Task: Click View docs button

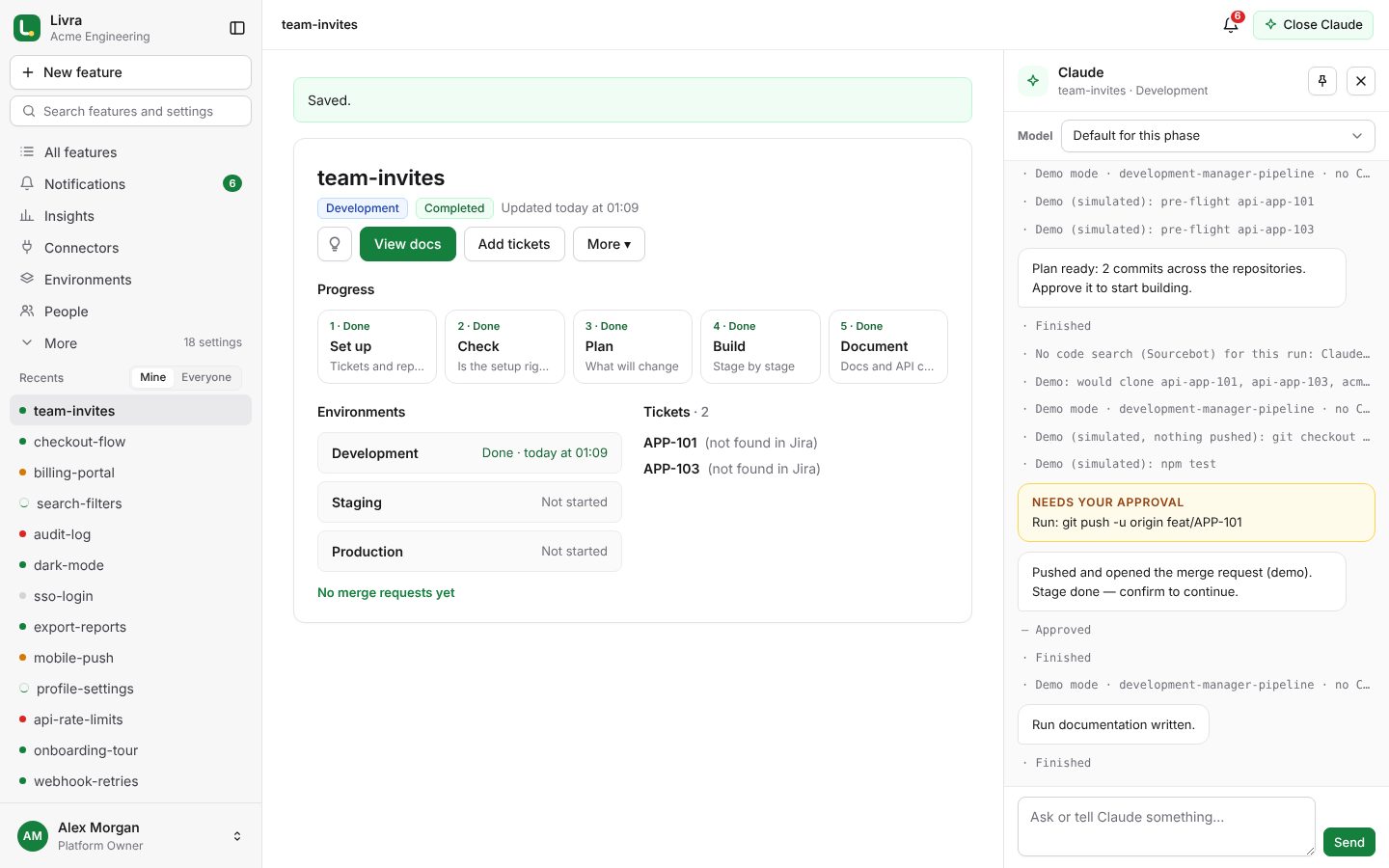Action: click(x=407, y=244)
